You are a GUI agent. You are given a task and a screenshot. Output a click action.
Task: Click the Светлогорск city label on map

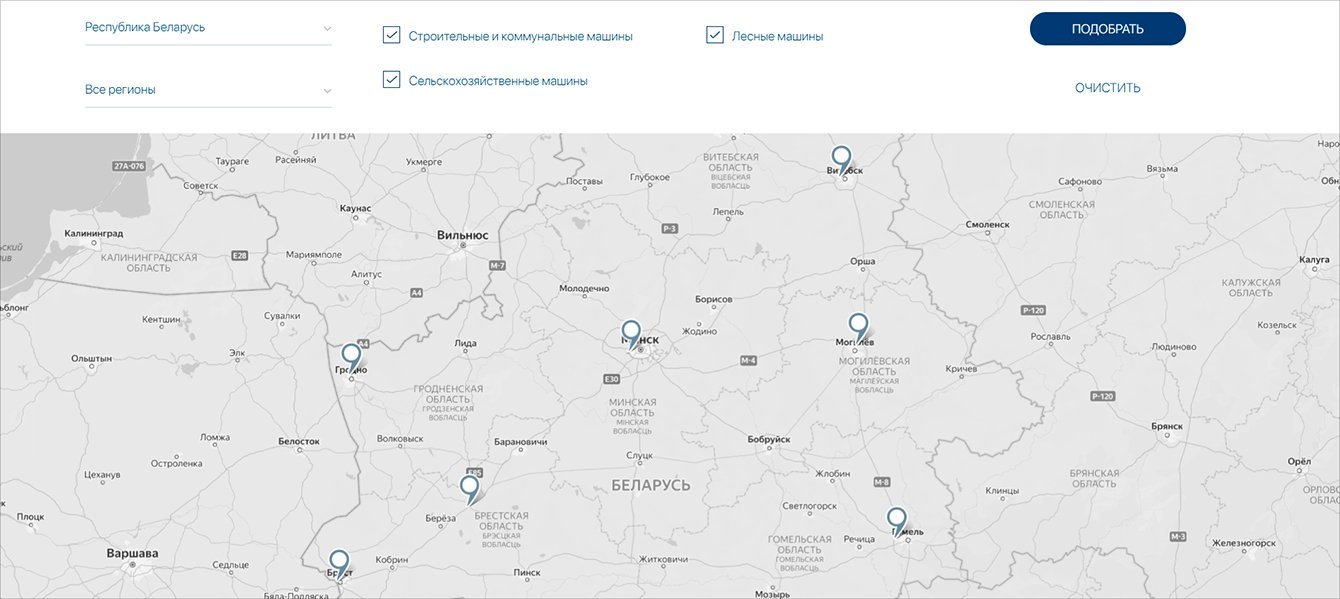click(x=809, y=506)
